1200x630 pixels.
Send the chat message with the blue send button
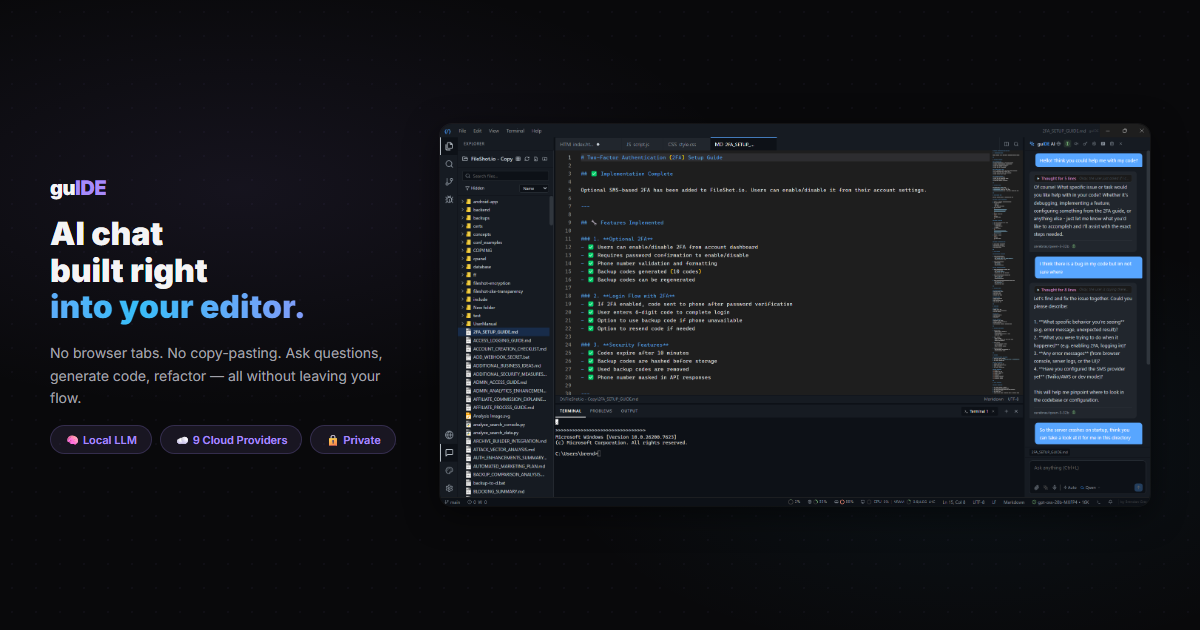[1138, 487]
